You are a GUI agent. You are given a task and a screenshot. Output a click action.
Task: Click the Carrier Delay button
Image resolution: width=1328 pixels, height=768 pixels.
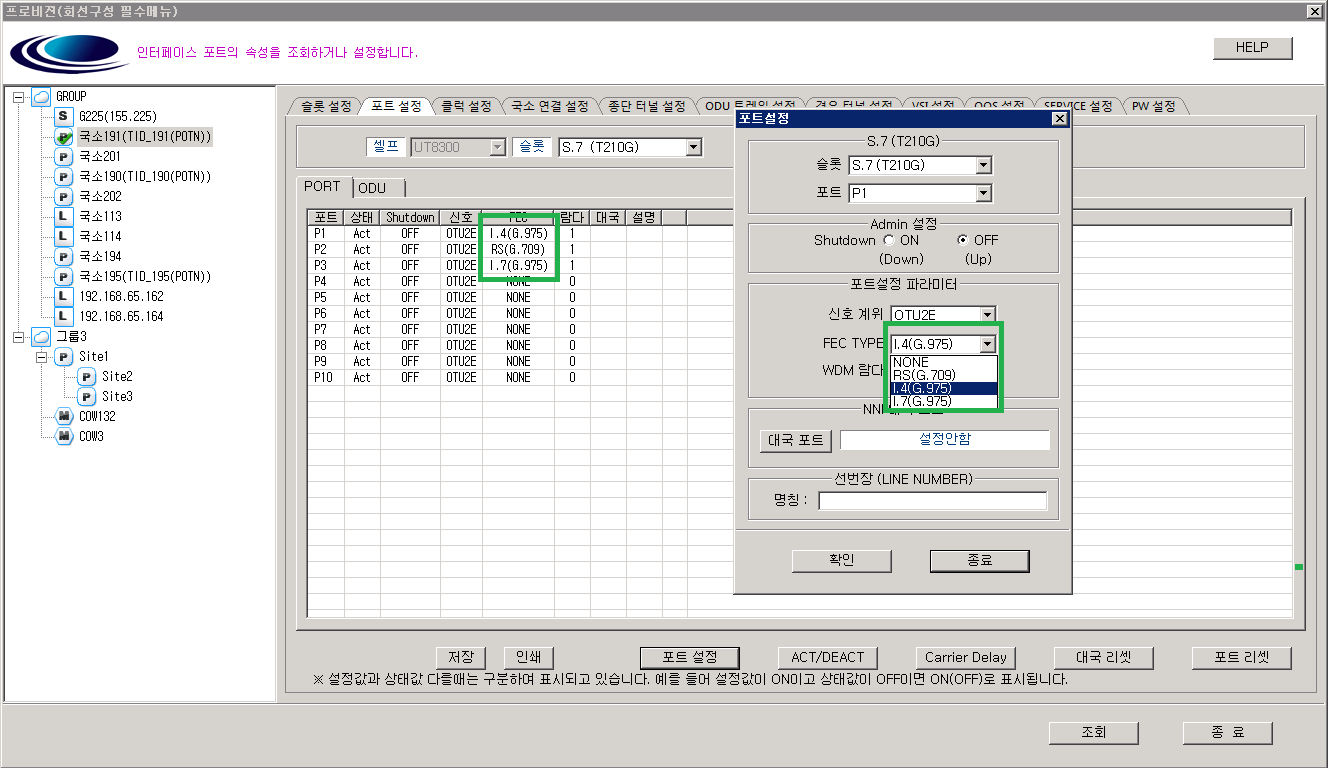coord(965,658)
